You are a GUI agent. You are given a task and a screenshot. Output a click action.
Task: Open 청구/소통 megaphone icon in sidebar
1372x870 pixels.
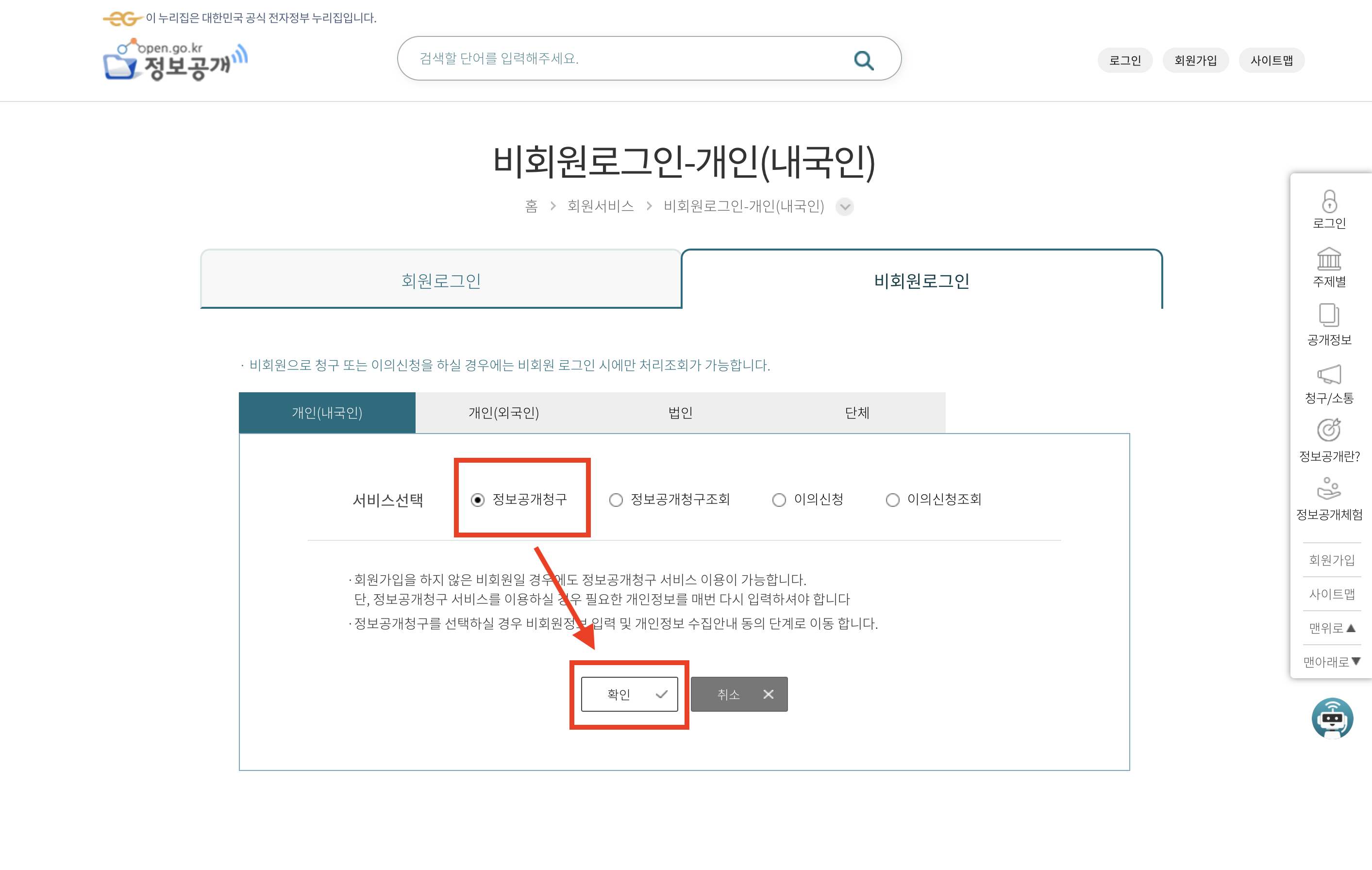pos(1329,374)
